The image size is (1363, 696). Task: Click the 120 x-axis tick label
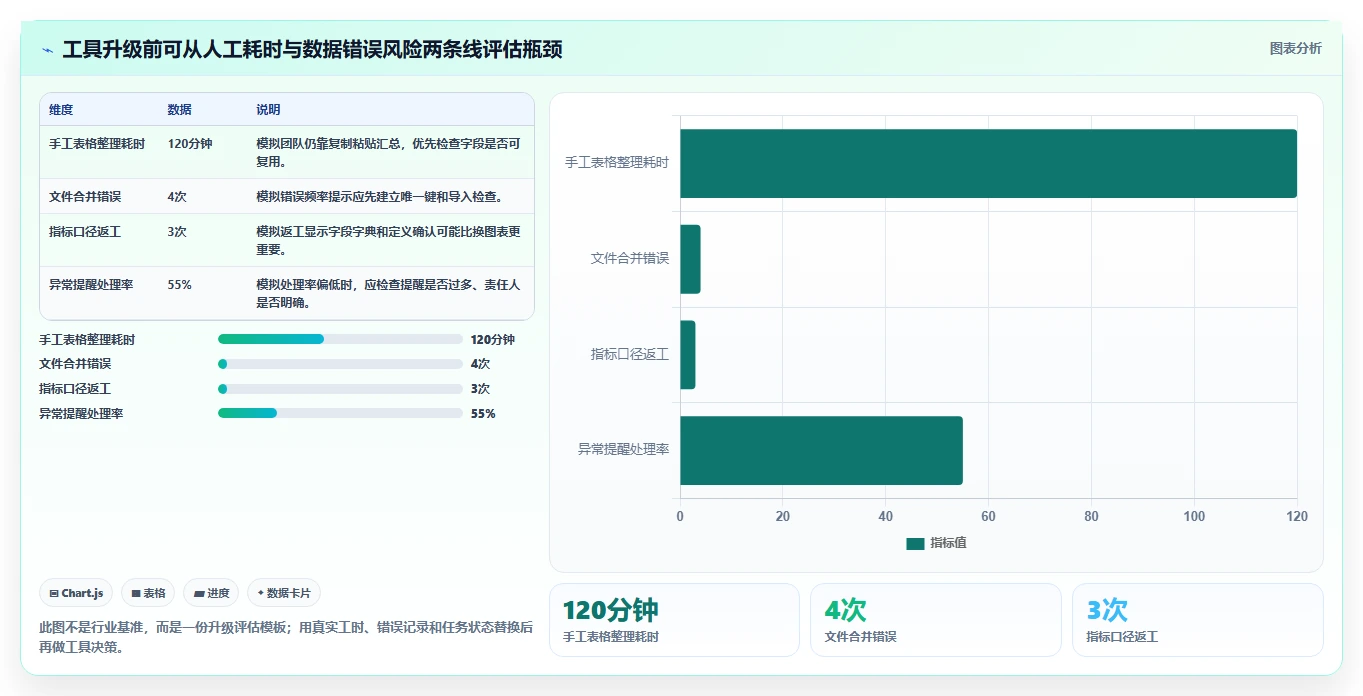[1297, 517]
